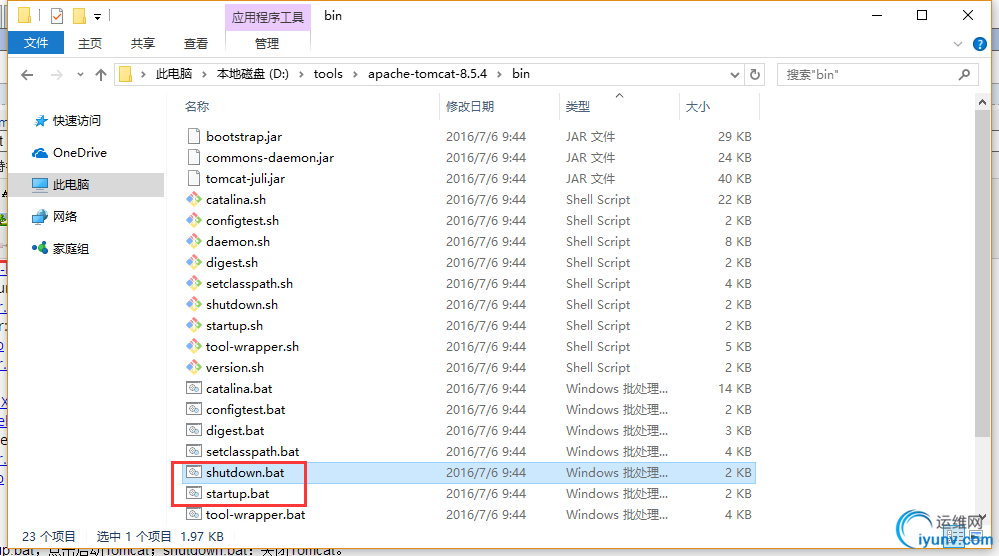This screenshot has height=556, width=999.
Task: Open Explorer help question mark
Action: 980,44
